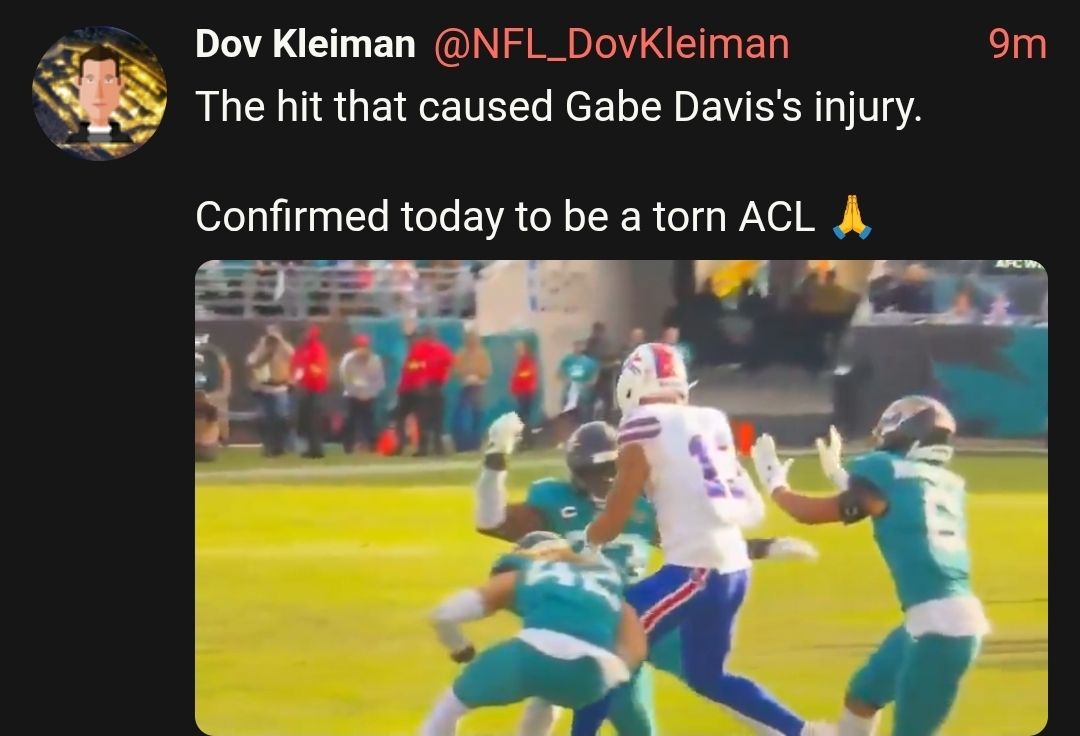Tap the Gabe Davis injury text line
This screenshot has width=1080, height=736.
(x=559, y=107)
